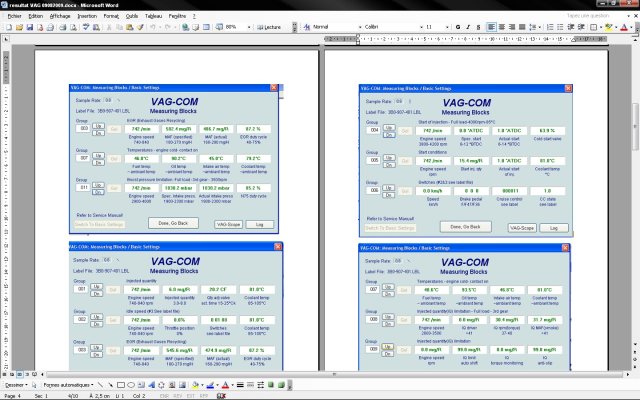Image resolution: width=640 pixels, height=400 pixels.
Task: Open the Tables and Borders toolbar icon
Action: pos(196,27)
